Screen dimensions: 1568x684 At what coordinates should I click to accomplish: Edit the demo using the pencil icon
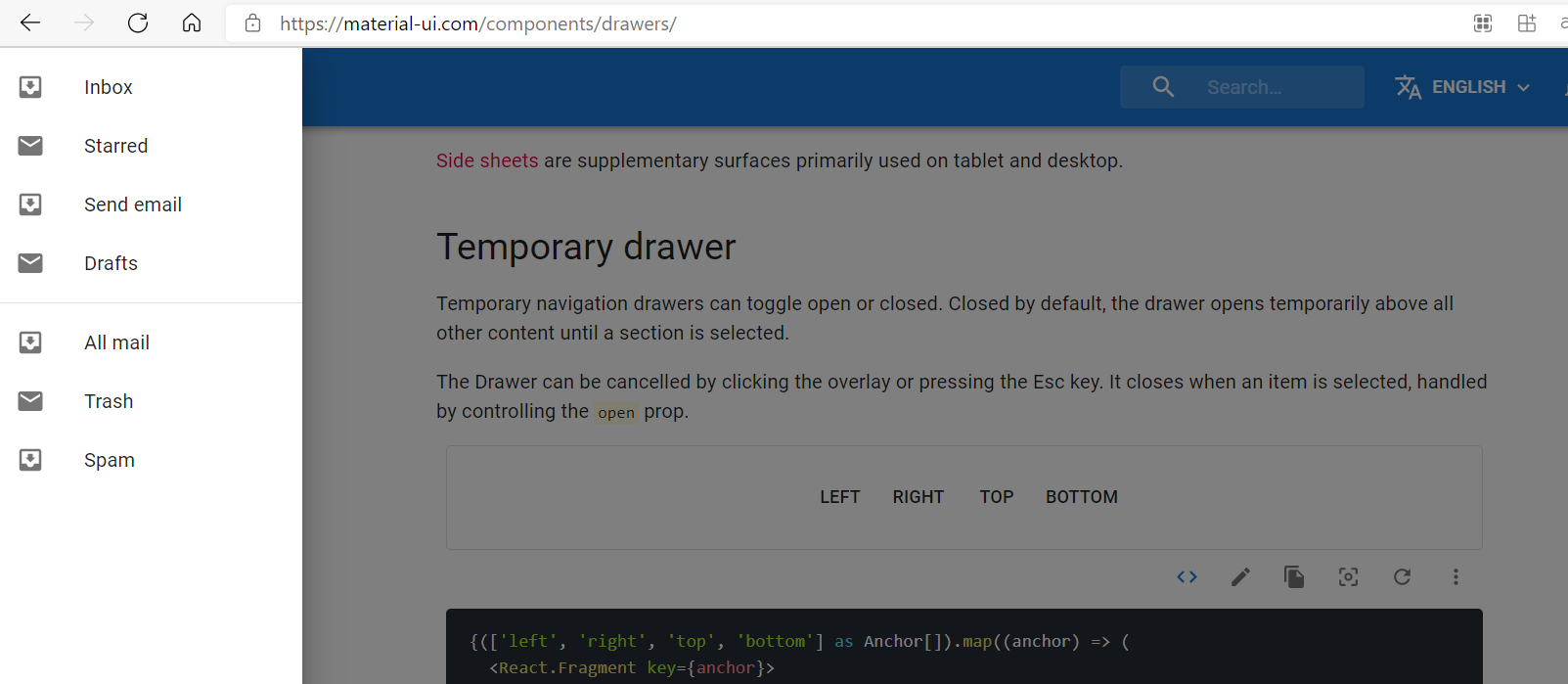click(x=1240, y=577)
